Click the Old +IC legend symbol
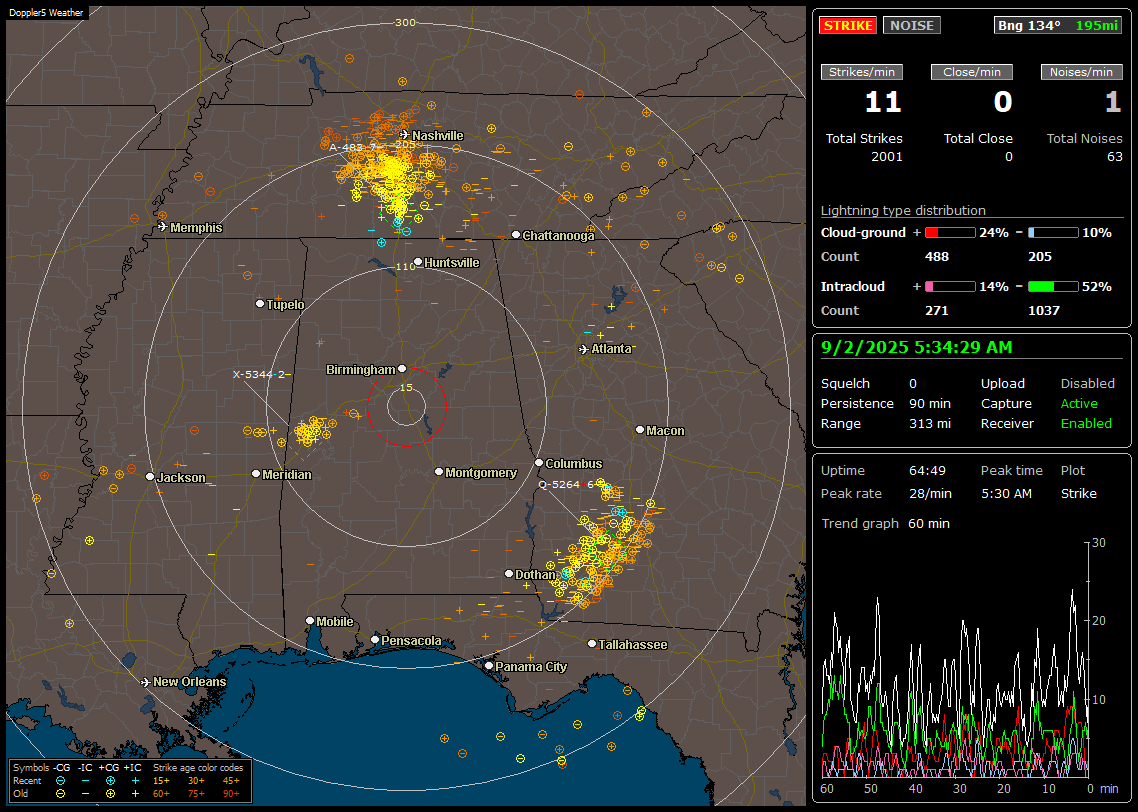Screen dimensions: 1138x812 click(135, 794)
